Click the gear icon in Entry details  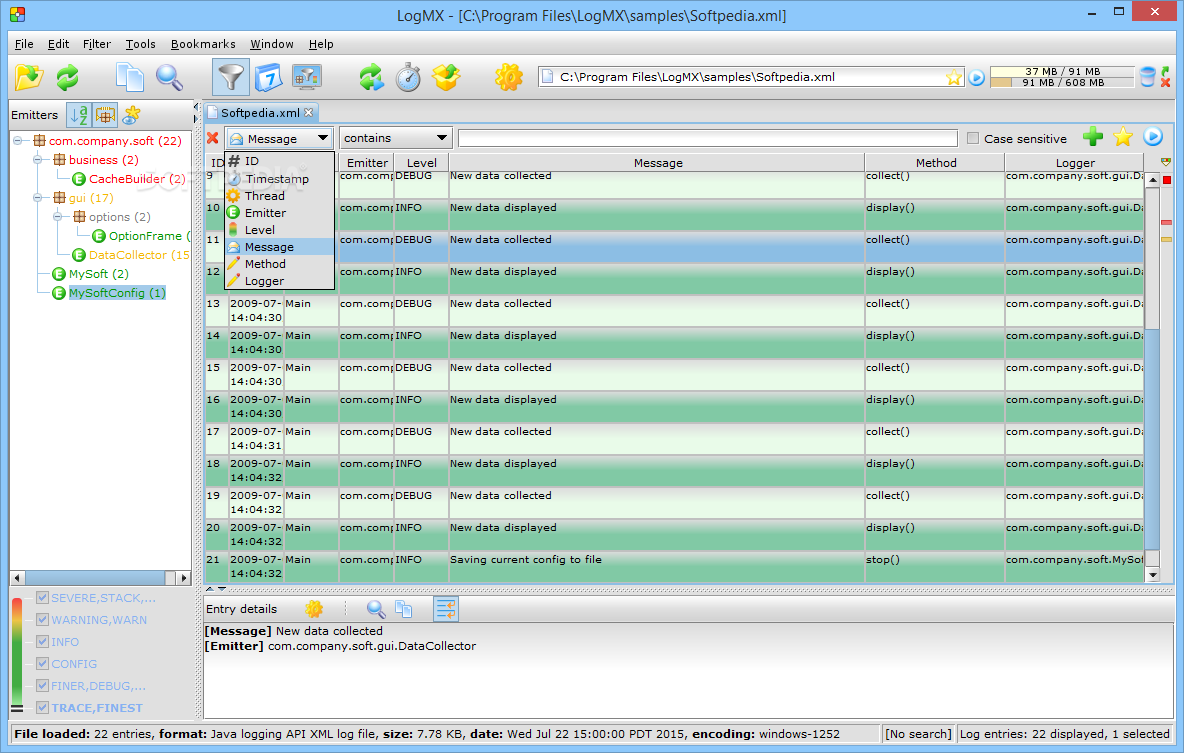tap(314, 609)
